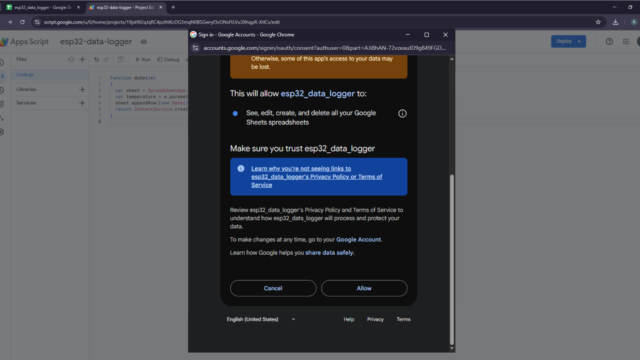
Task: Add a new file with plus icon
Action: (x=82, y=60)
